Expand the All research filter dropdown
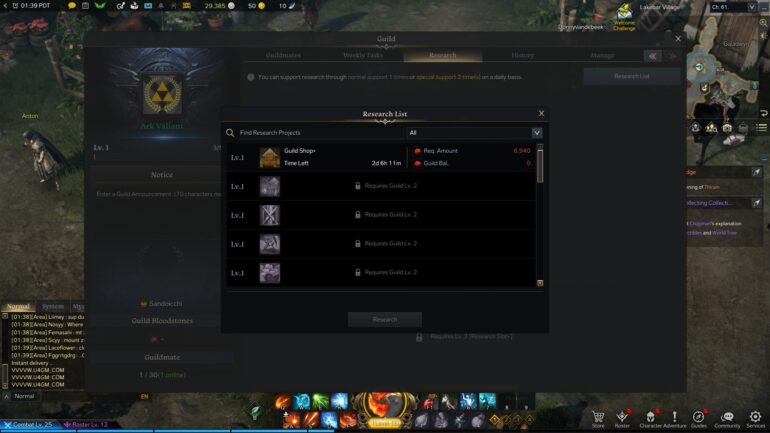 (537, 133)
